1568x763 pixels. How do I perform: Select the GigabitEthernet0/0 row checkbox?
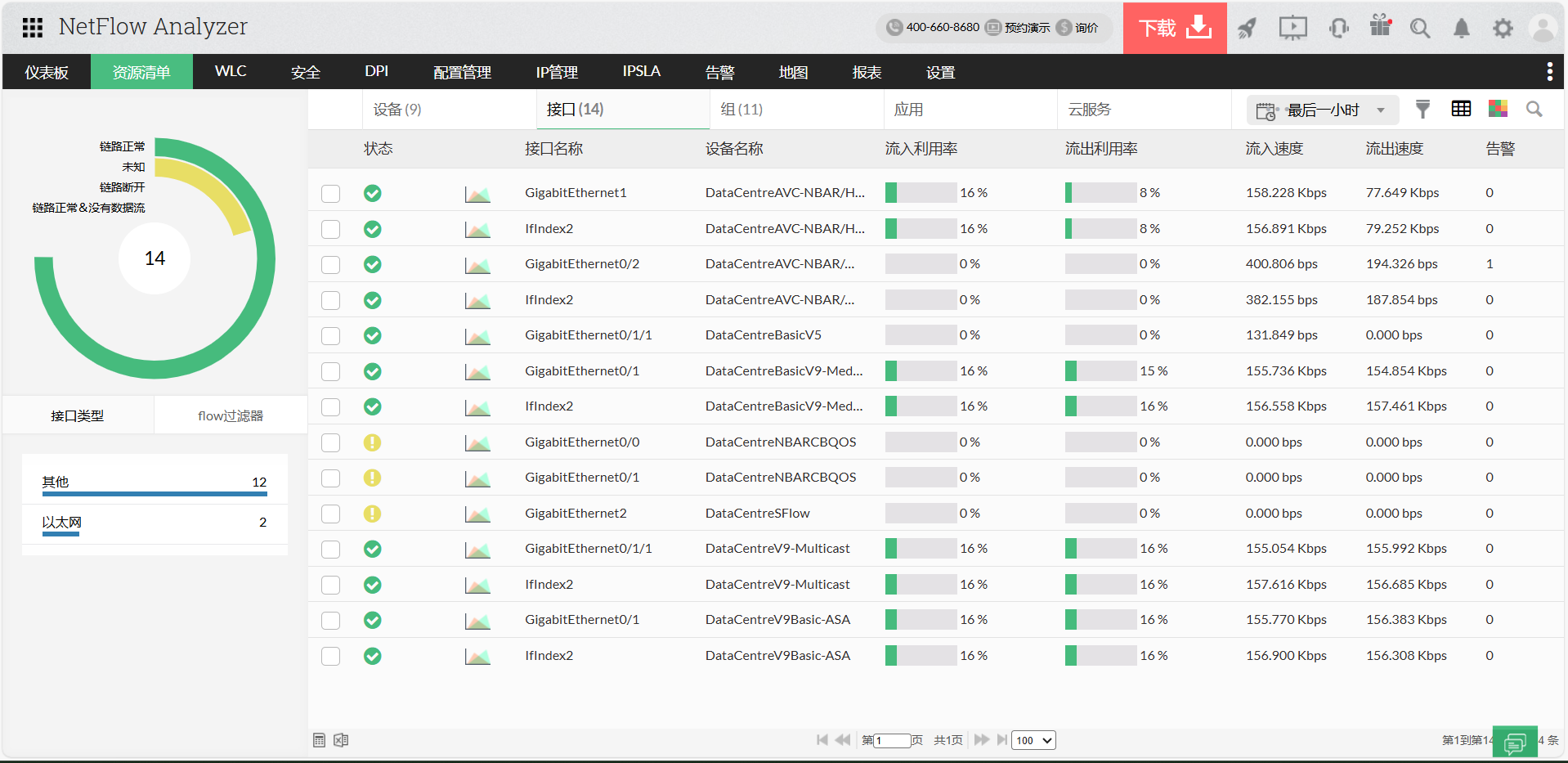[330, 442]
